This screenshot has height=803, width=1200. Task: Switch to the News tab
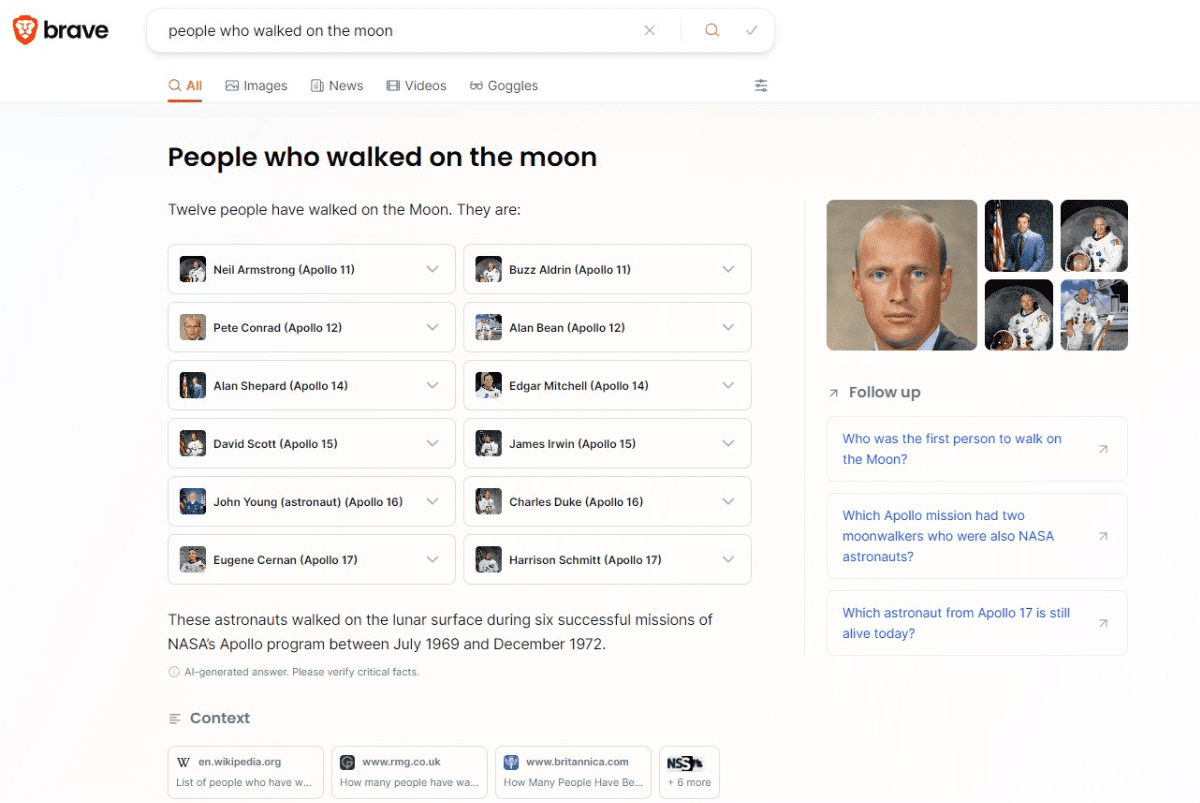pyautogui.click(x=337, y=86)
